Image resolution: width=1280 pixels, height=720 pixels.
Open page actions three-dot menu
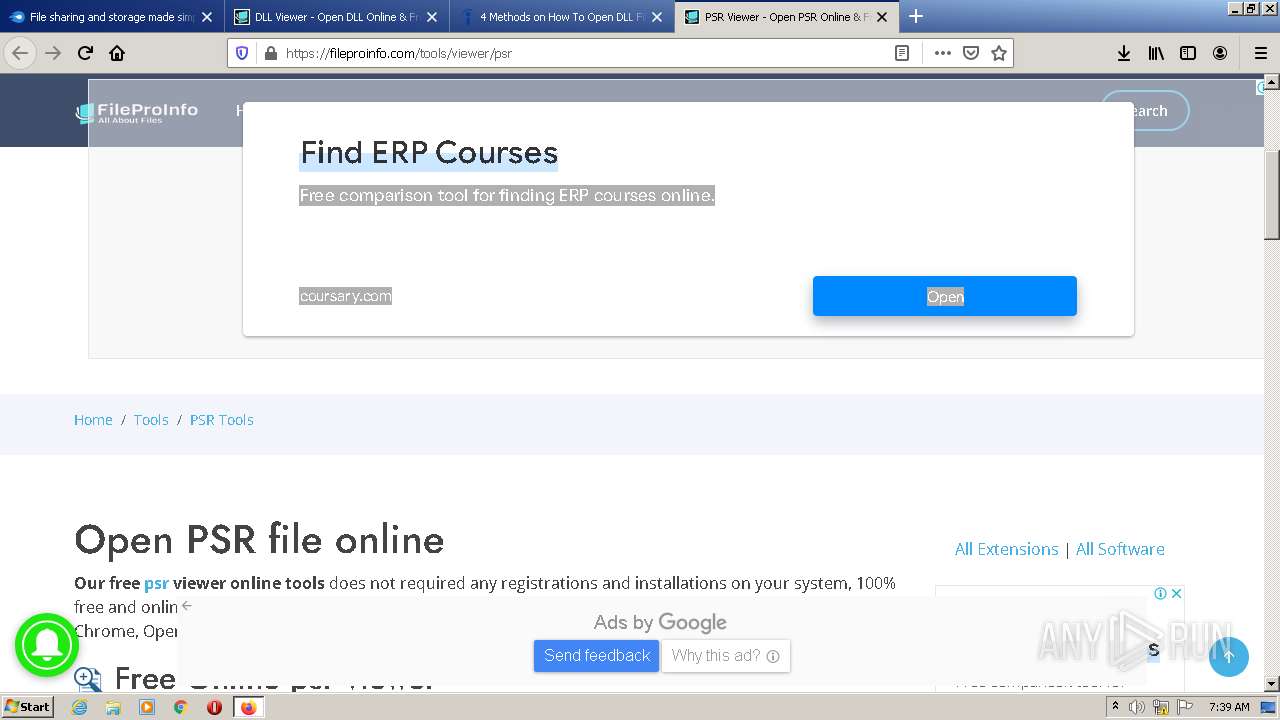click(942, 53)
